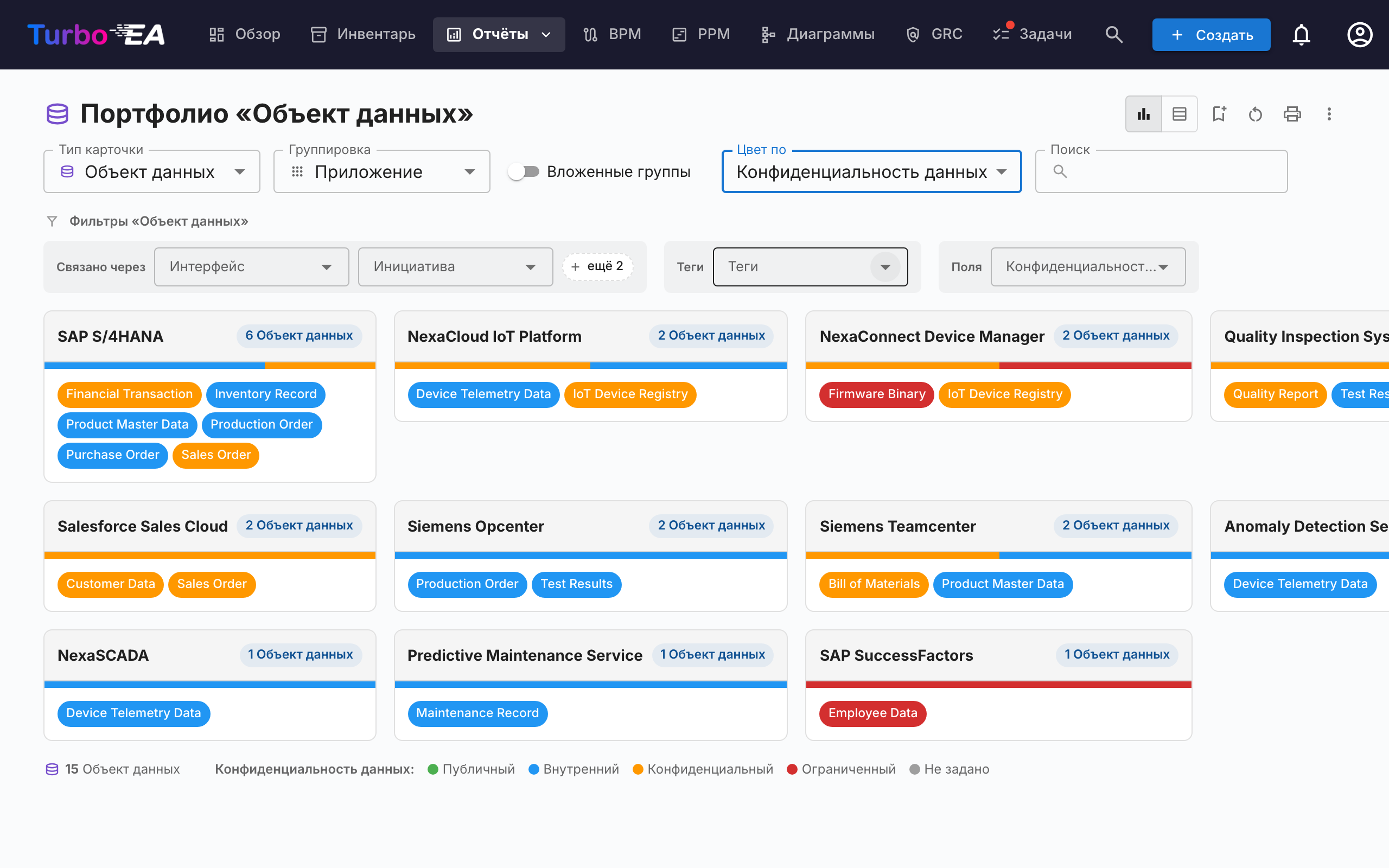Go to Обзор in navigation
This screenshot has width=1389, height=868.
245,34
